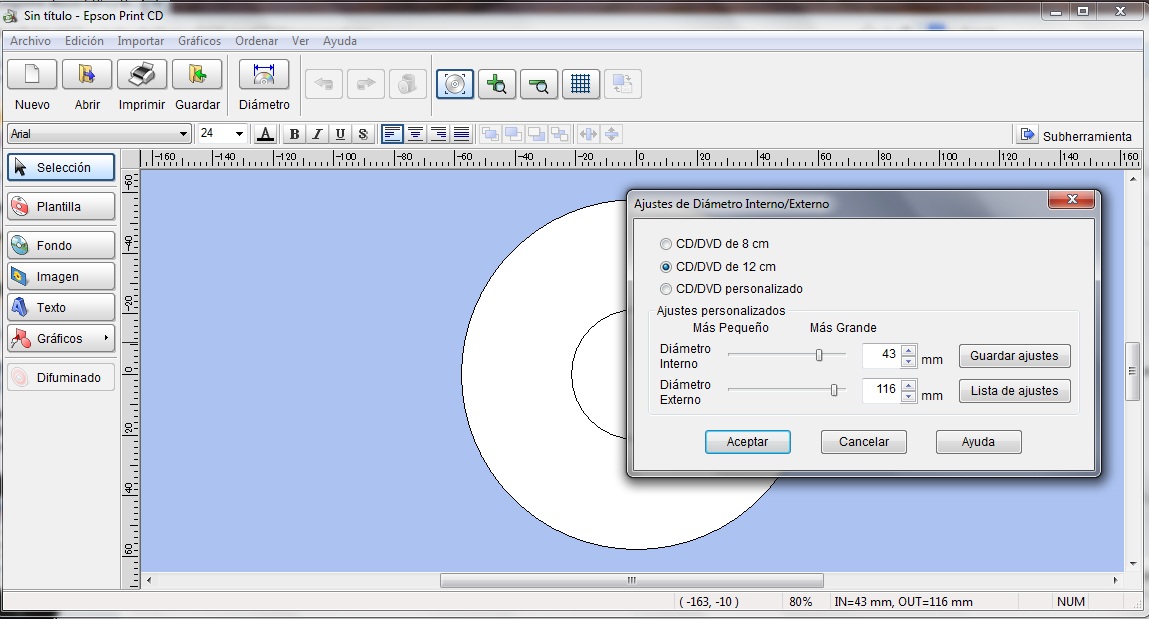
Task: Close the Ajustes de Diámetro dialog
Action: pos(1072,199)
